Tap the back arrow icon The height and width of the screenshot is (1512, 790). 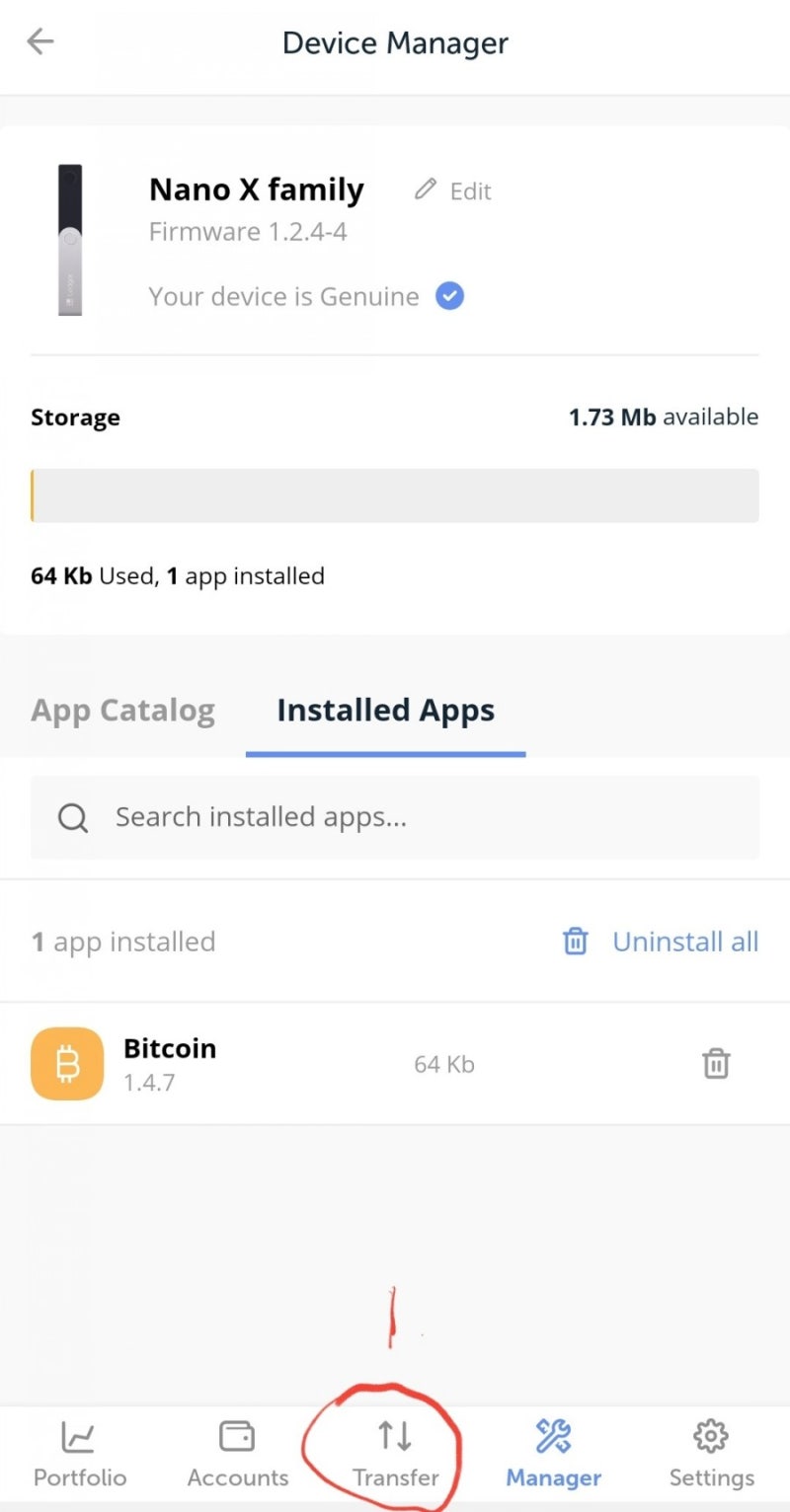click(40, 41)
